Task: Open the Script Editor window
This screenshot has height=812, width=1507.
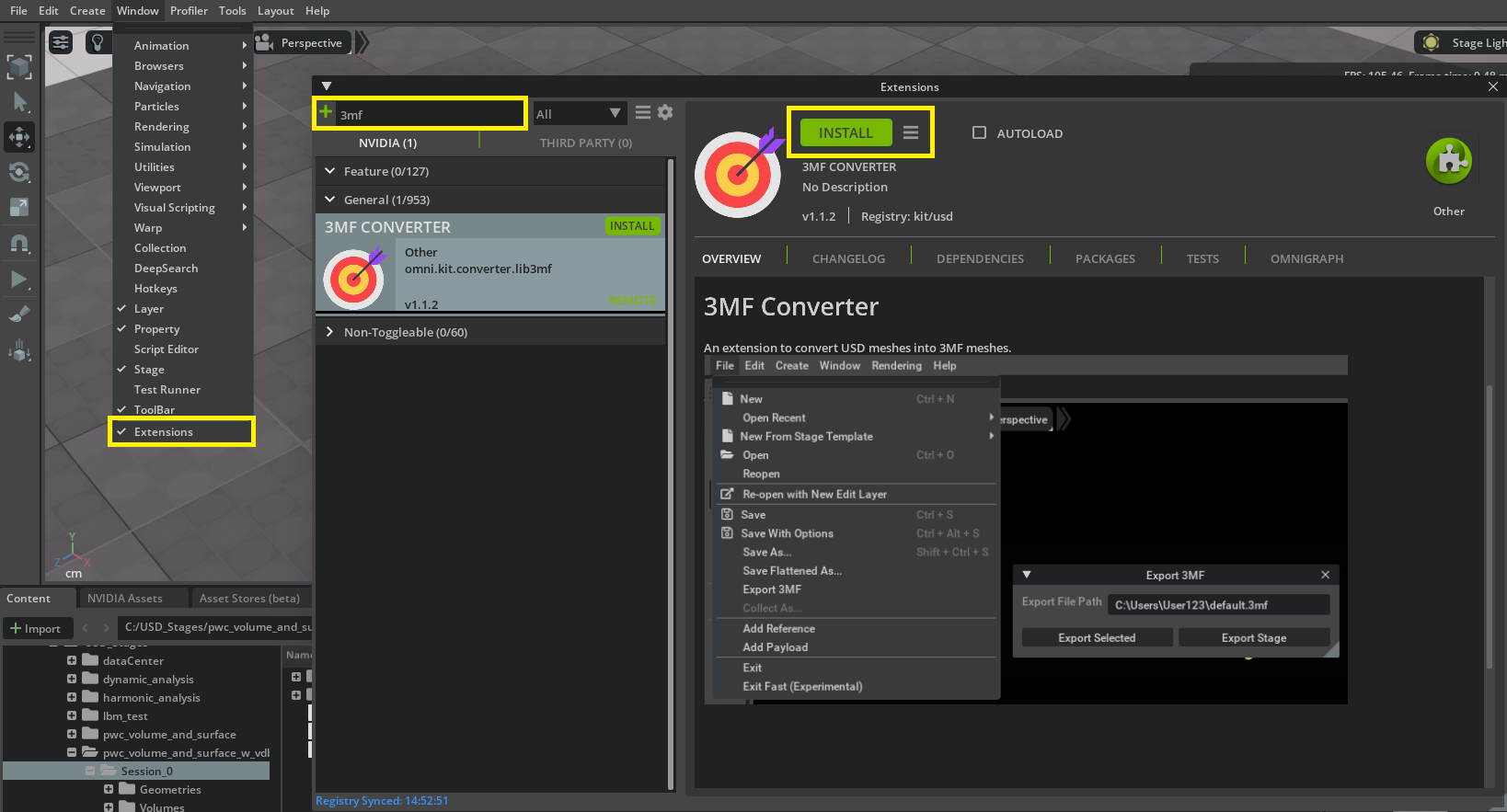Action: click(182, 349)
